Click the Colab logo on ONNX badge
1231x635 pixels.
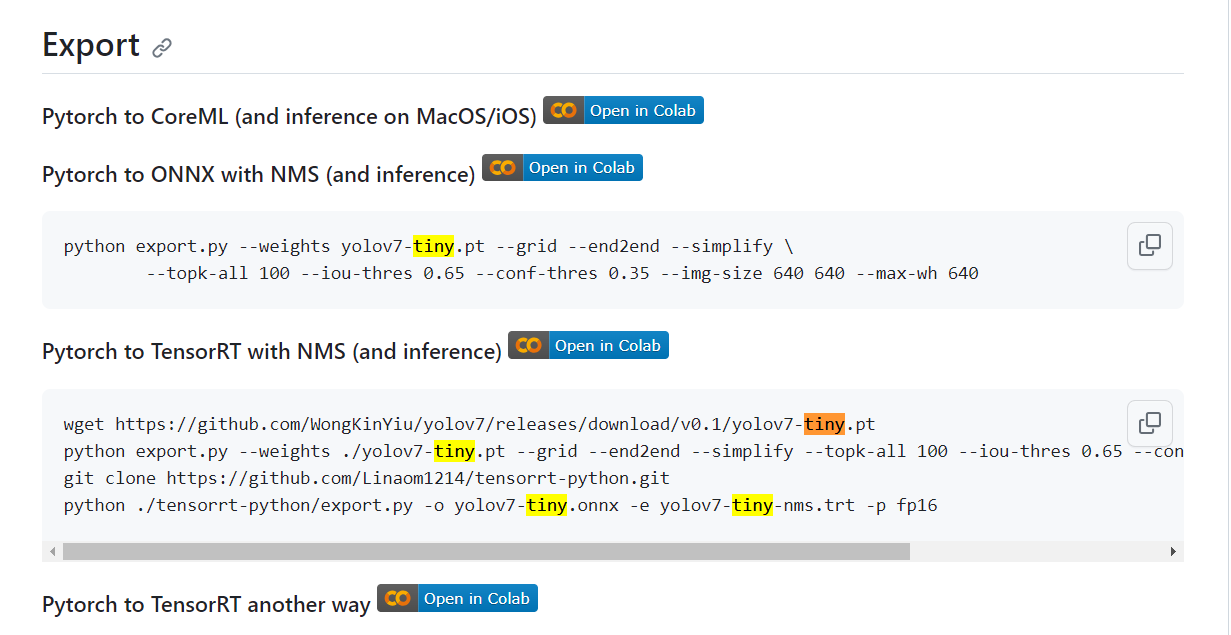coord(503,168)
